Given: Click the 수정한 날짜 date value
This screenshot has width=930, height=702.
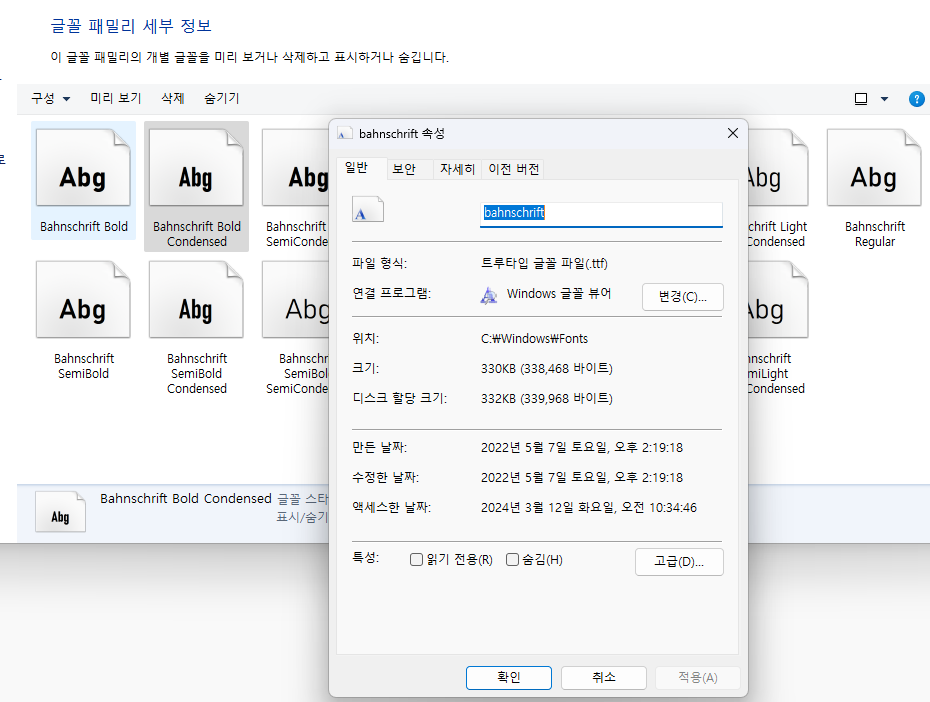Looking at the screenshot, I should [582, 478].
